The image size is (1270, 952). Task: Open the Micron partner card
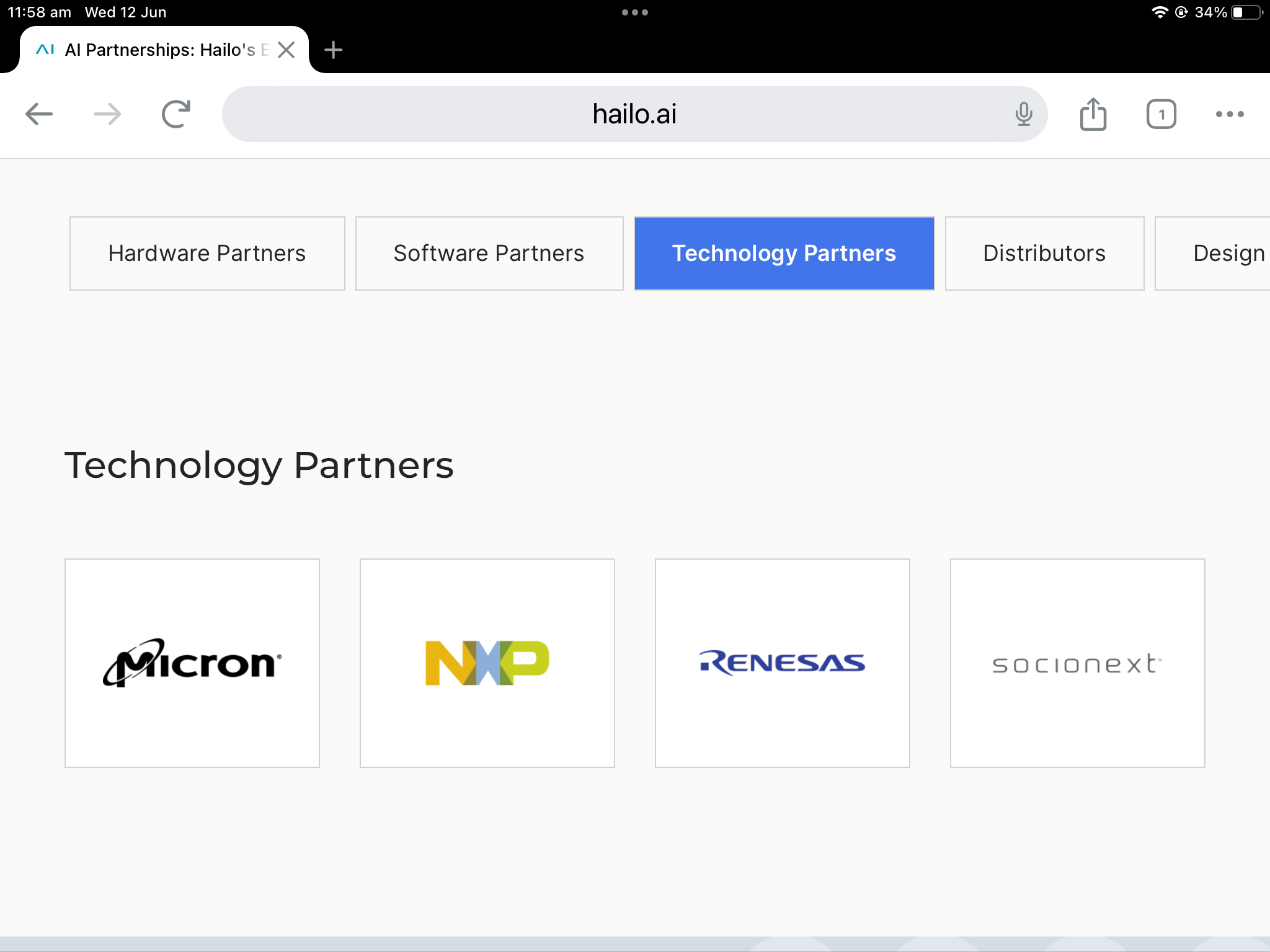tap(192, 663)
